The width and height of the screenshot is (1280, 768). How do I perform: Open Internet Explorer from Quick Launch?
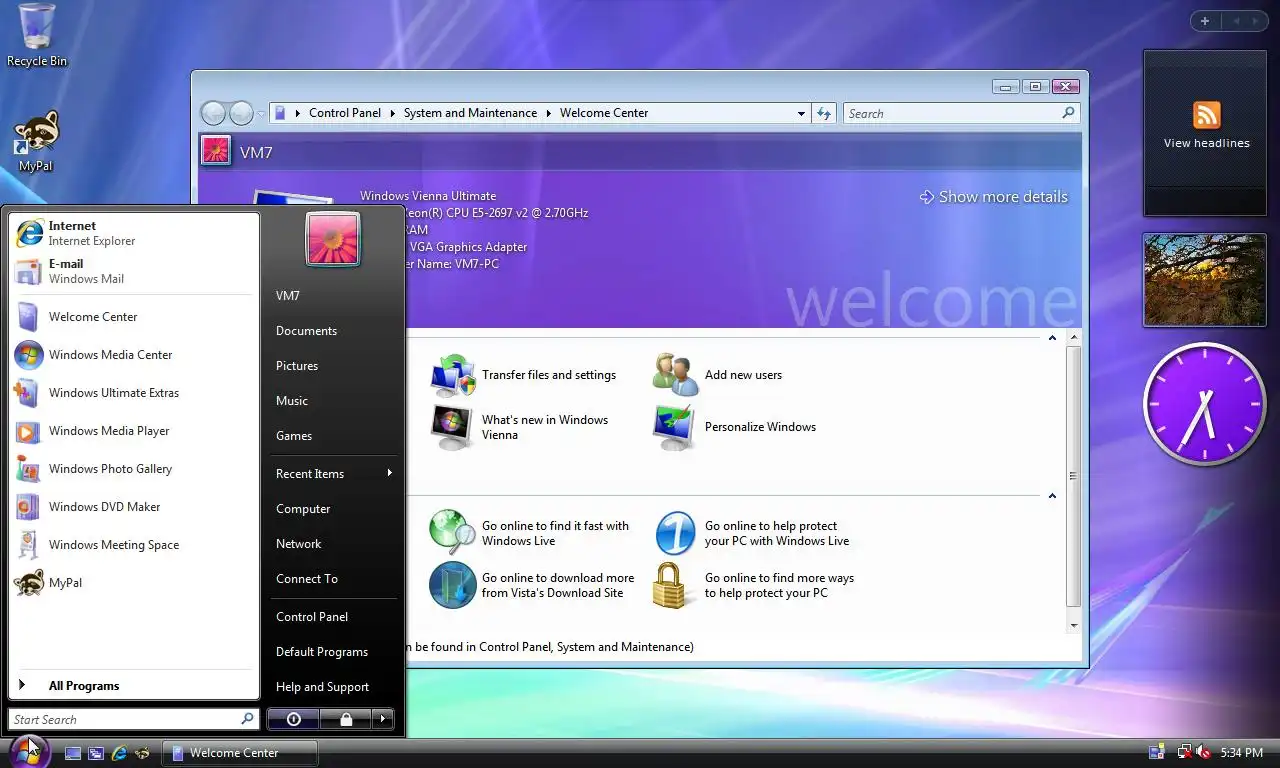coord(119,753)
